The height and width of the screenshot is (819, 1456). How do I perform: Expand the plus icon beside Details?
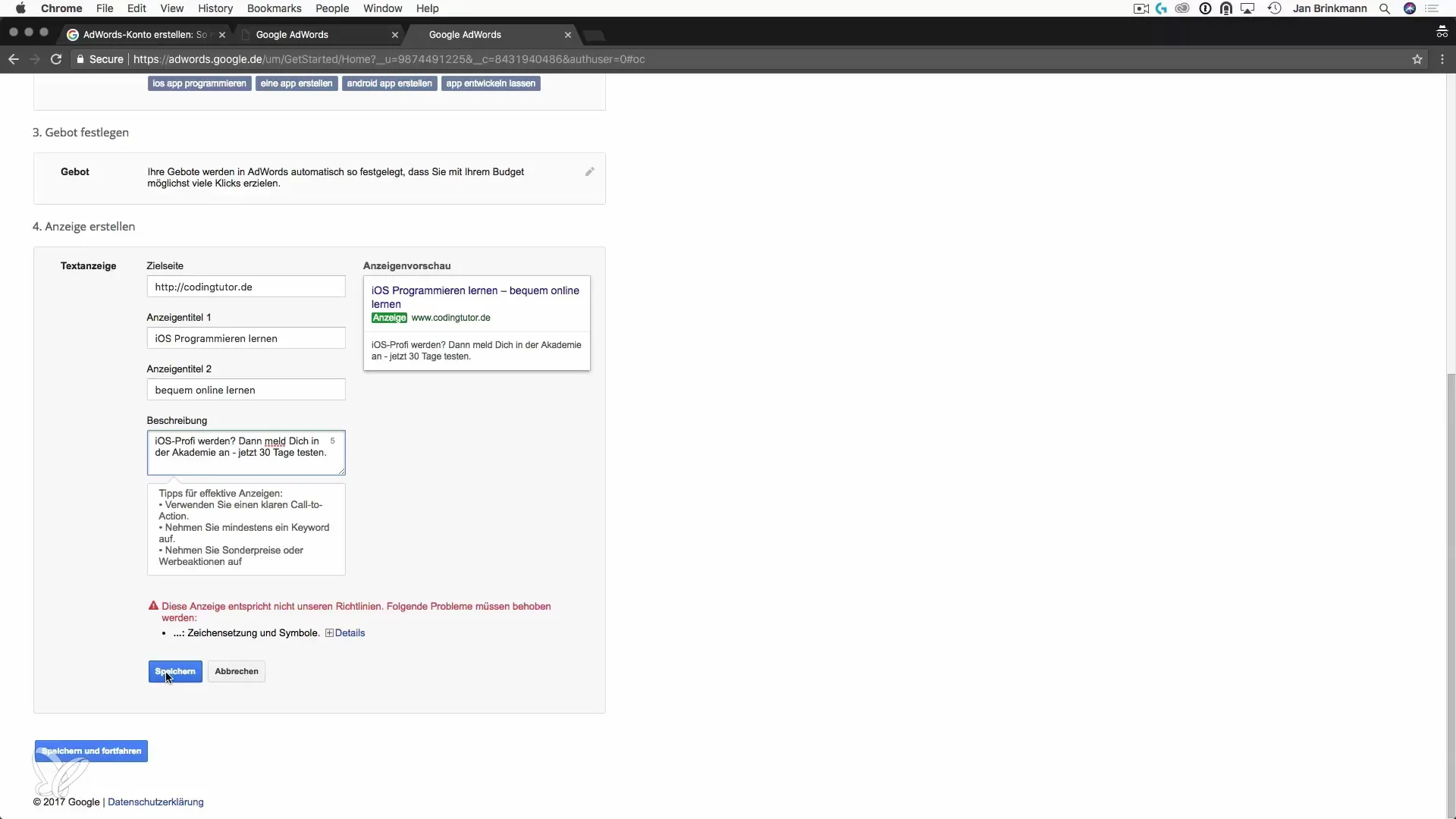pos(329,633)
